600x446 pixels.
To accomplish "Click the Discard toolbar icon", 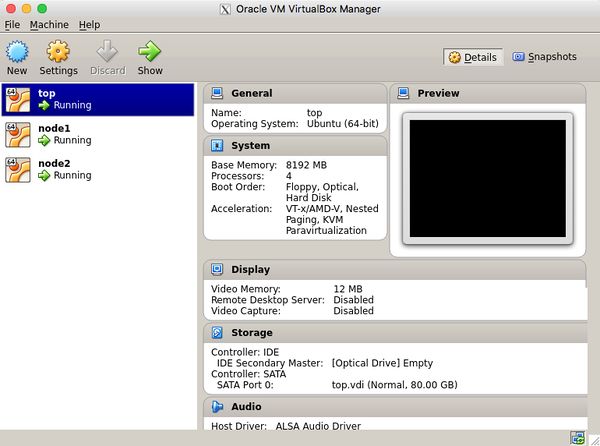I will click(x=107, y=52).
